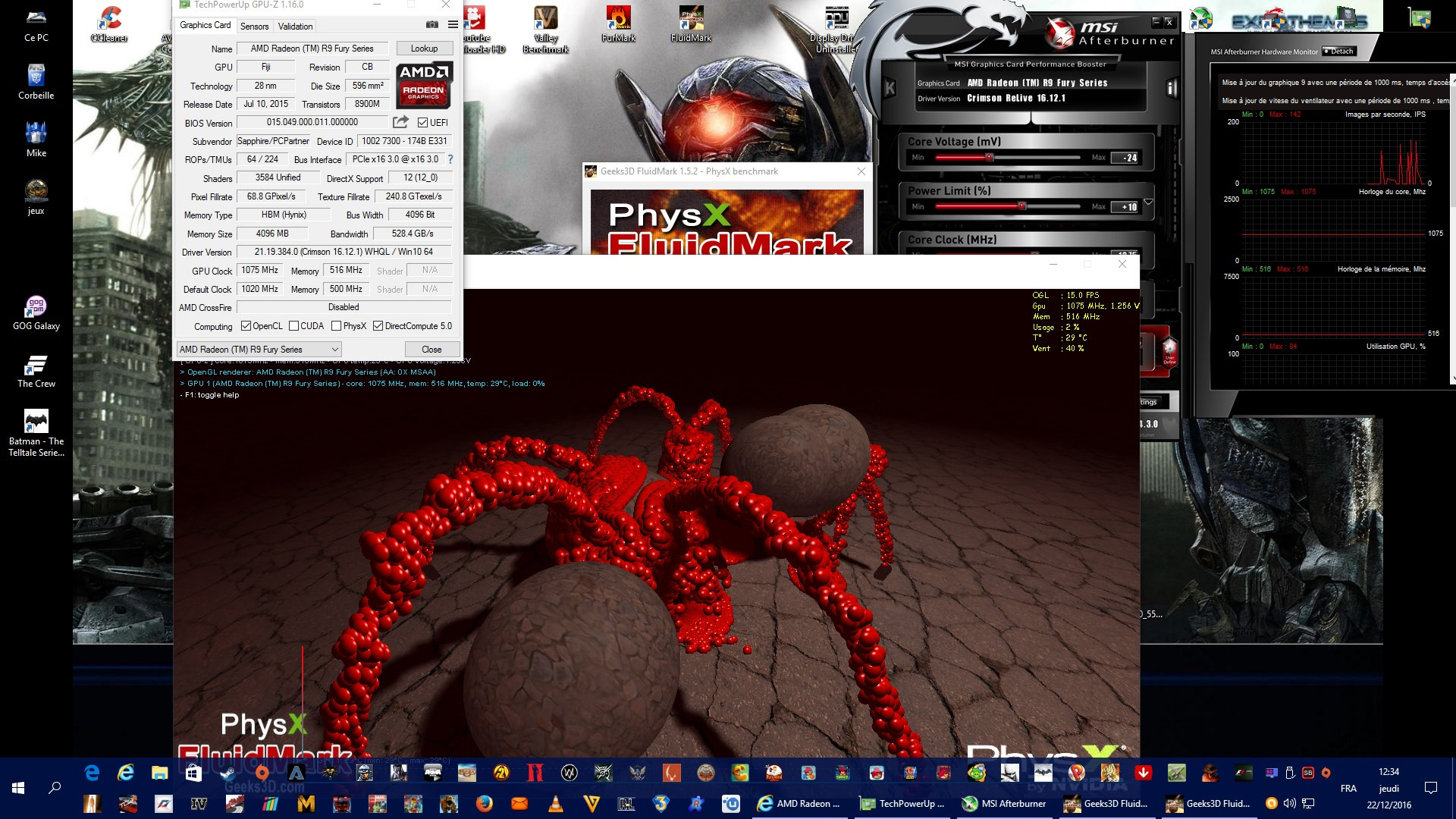
Task: Adjust the Power Limit slider handle
Action: pos(1021,206)
